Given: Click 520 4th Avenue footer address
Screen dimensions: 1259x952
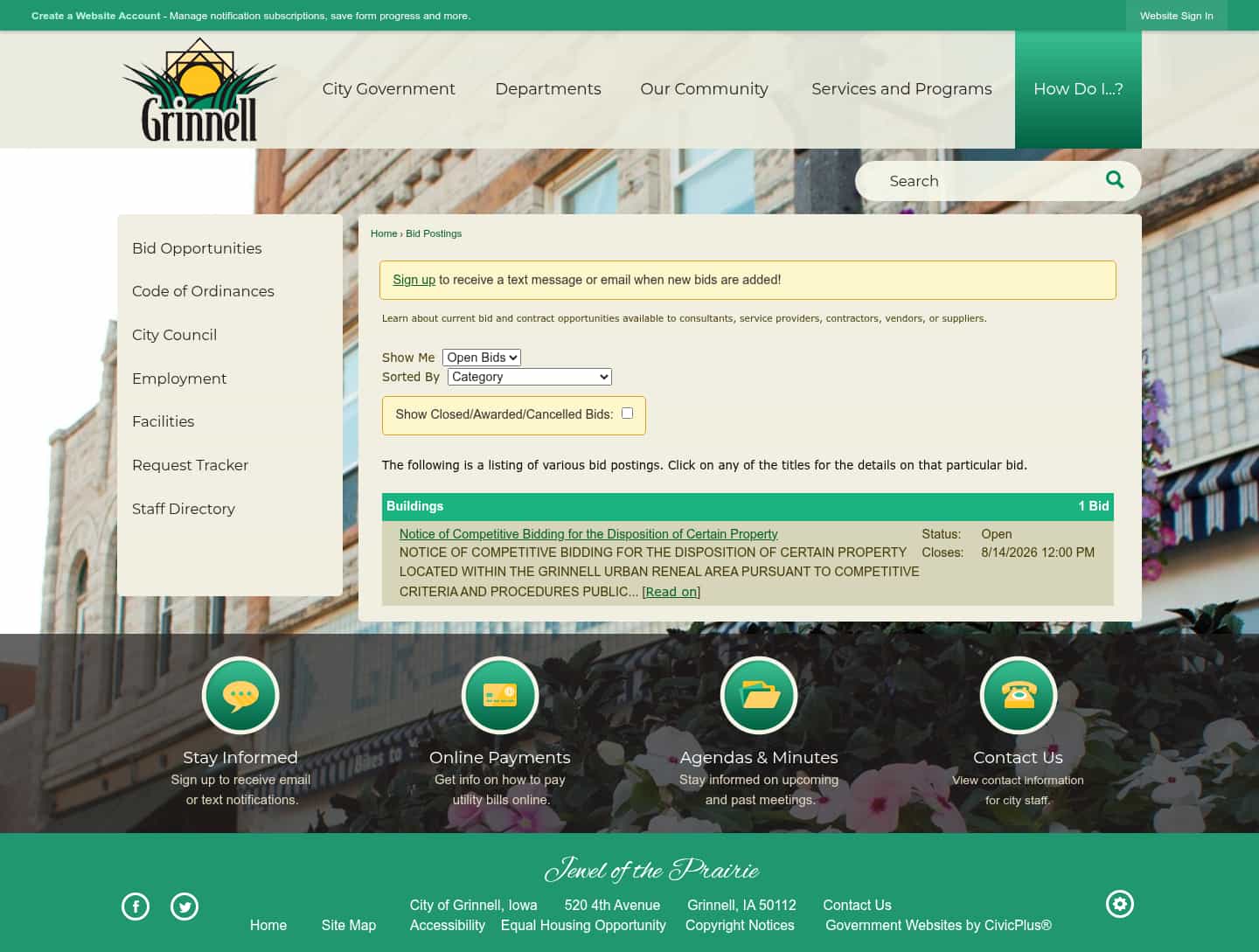Looking at the screenshot, I should tap(612, 905).
